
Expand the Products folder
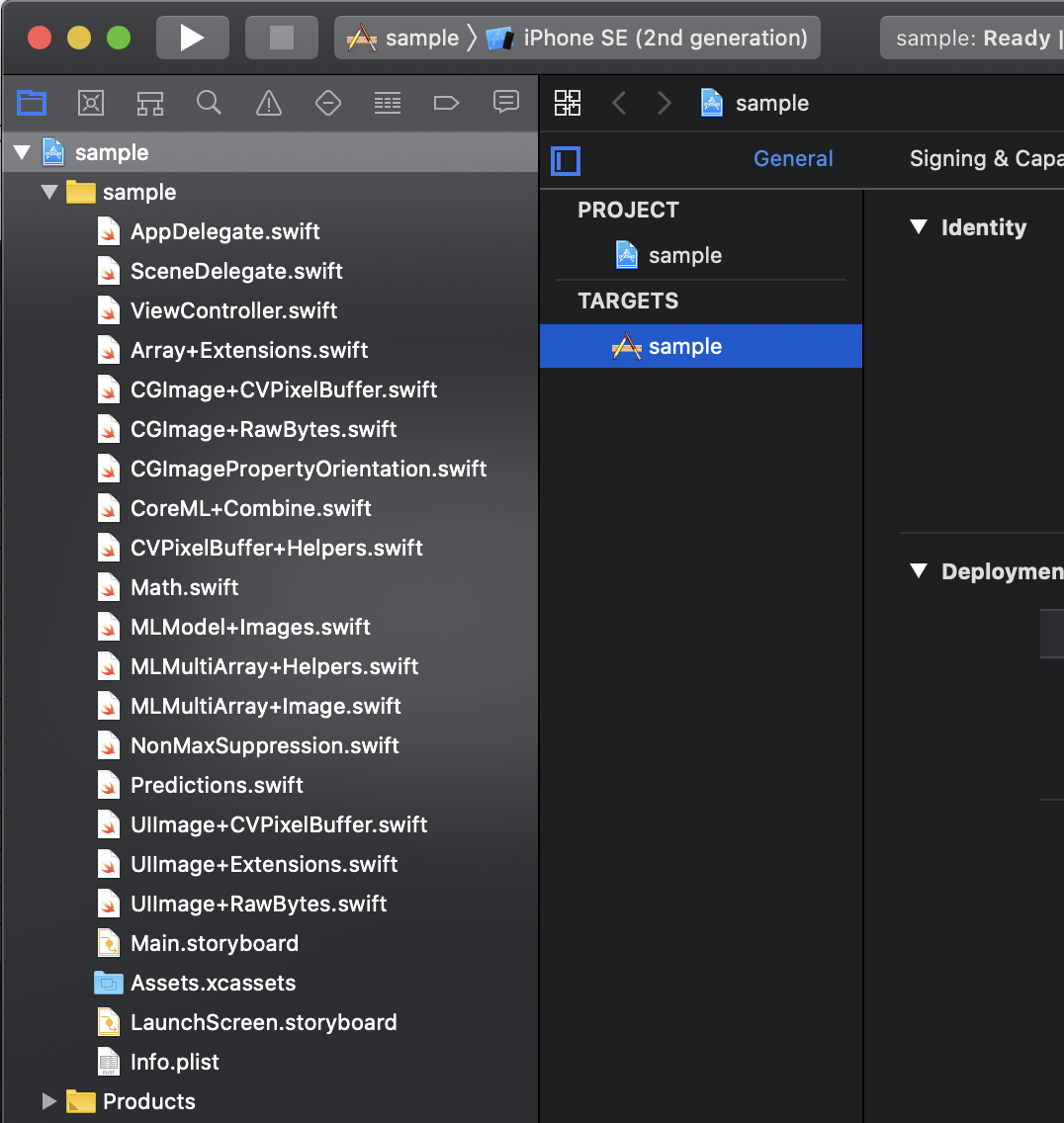pos(49,1101)
